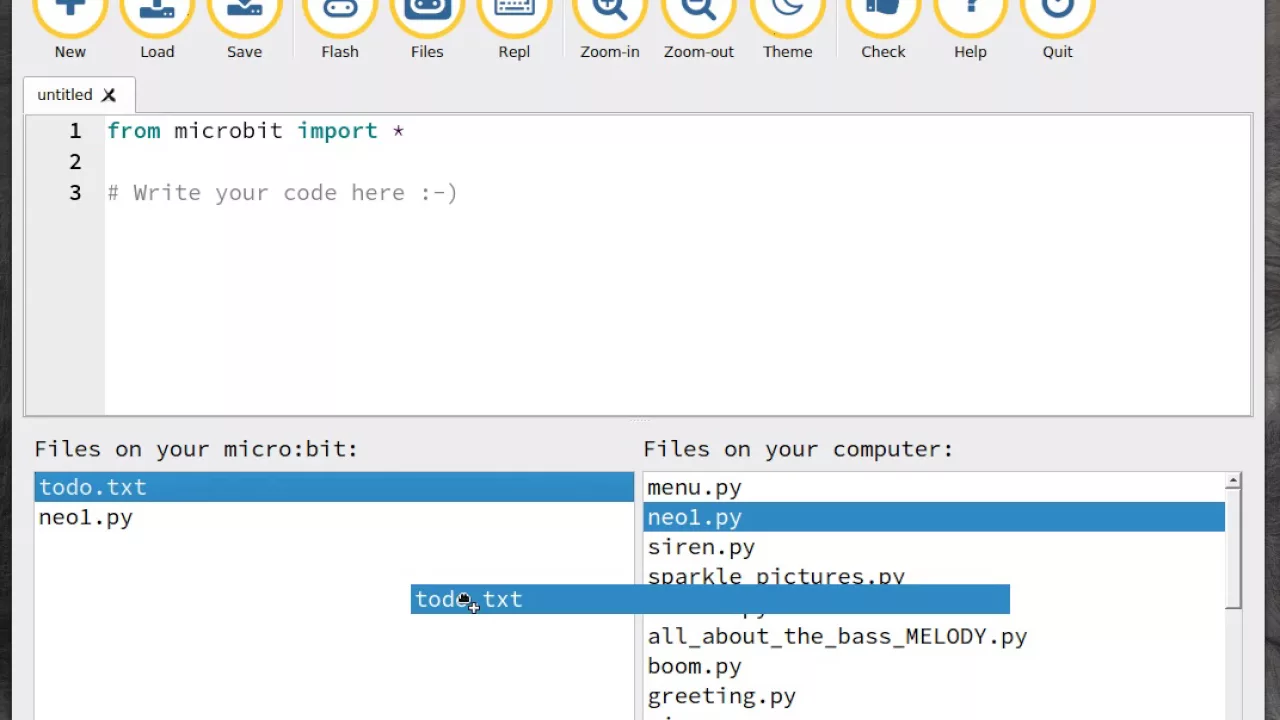1280x720 pixels.
Task: Open Help from the toolbar
Action: (x=970, y=18)
